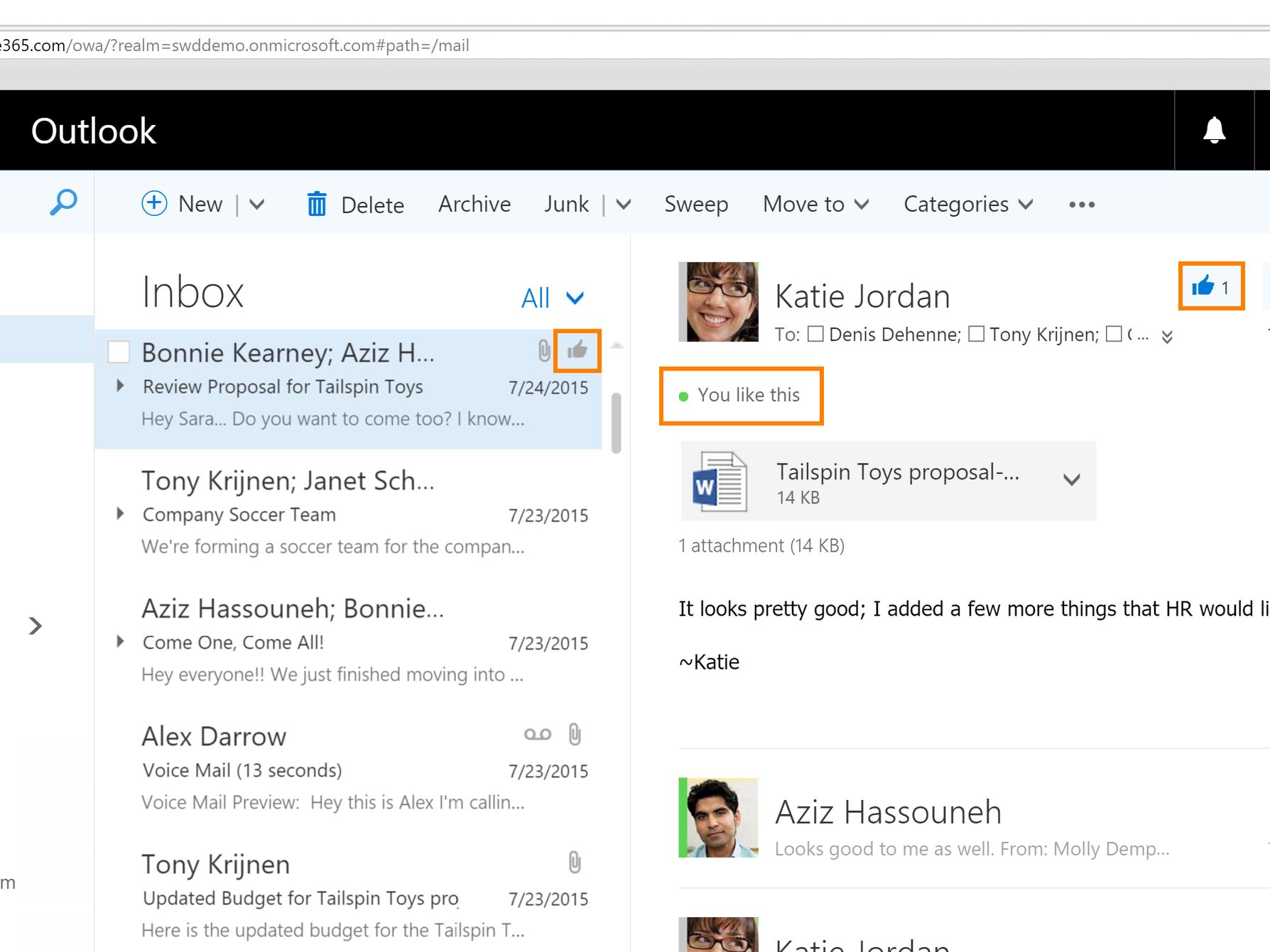Screen dimensions: 1270x952
Task: Click scroll-up arrow of message list
Action: [x=617, y=345]
